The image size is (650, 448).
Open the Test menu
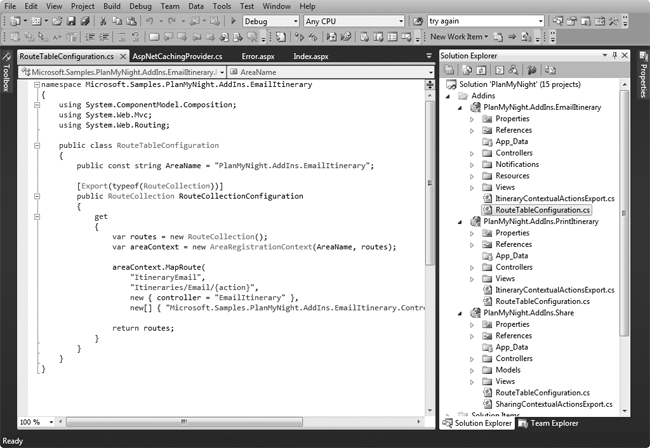click(x=247, y=6)
